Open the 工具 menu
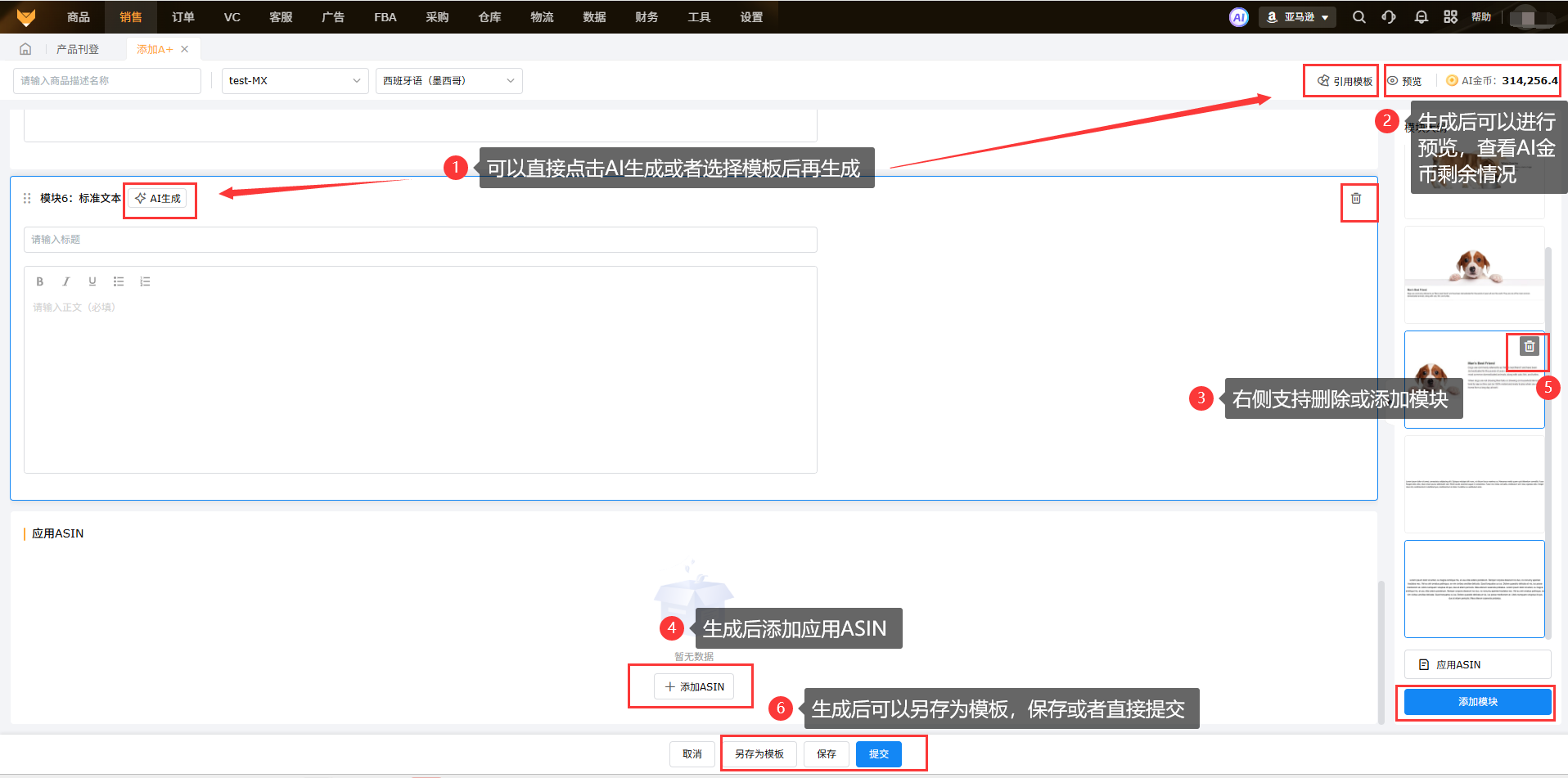Image resolution: width=1568 pixels, height=778 pixels. tap(699, 17)
